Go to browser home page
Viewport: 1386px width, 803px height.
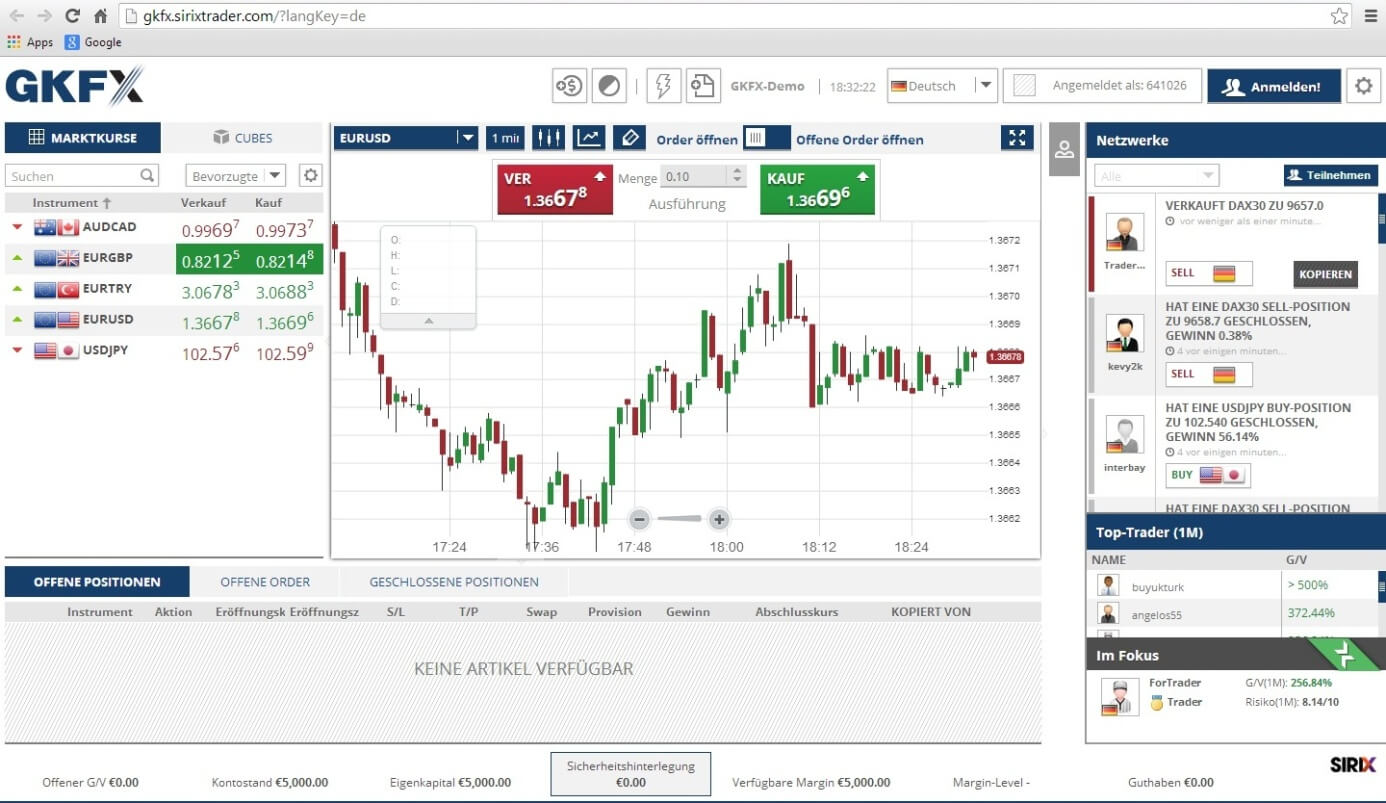point(99,16)
